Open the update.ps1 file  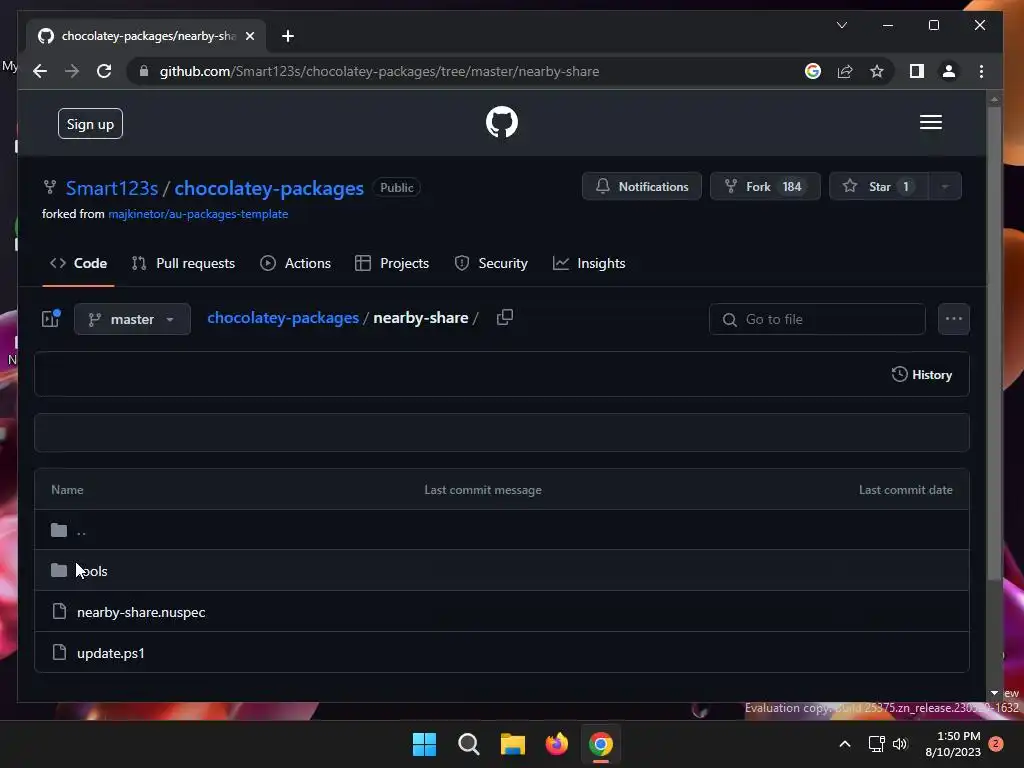pos(111,653)
